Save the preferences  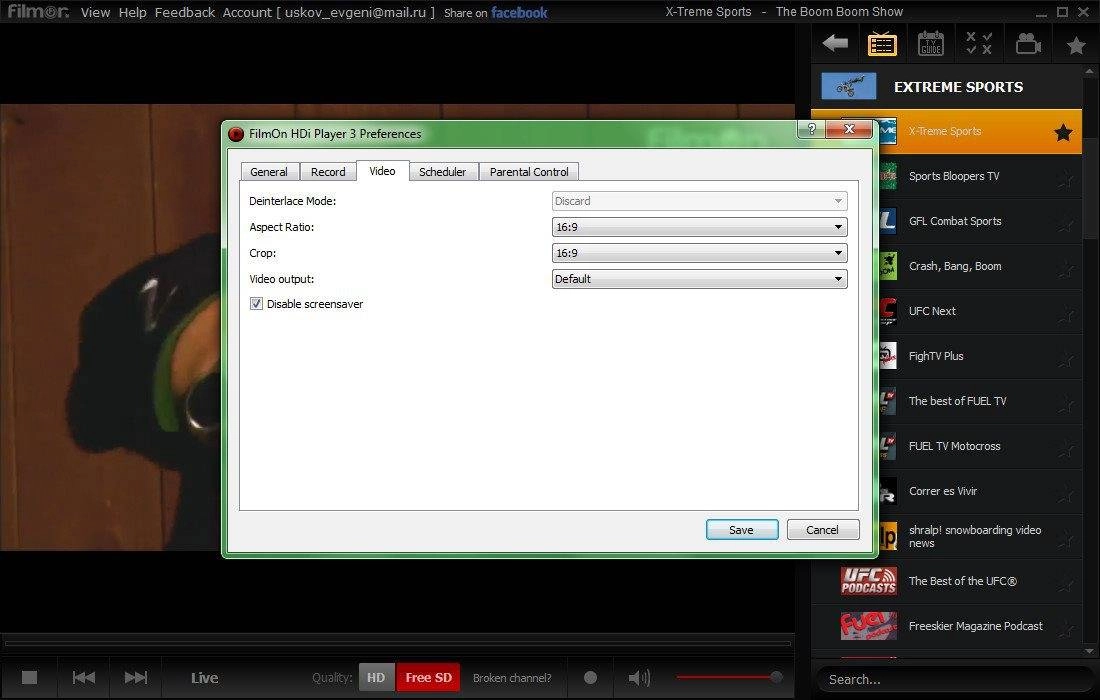[742, 530]
